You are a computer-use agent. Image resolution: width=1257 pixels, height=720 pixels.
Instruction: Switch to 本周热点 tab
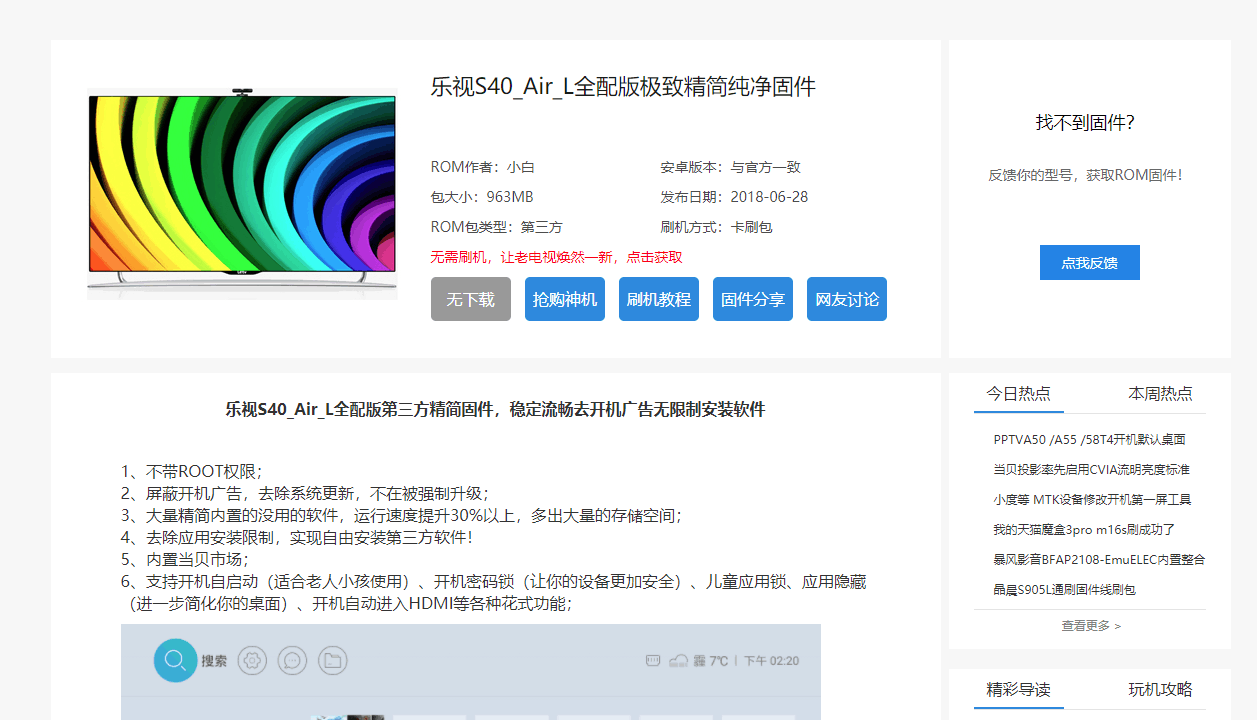click(x=1160, y=393)
